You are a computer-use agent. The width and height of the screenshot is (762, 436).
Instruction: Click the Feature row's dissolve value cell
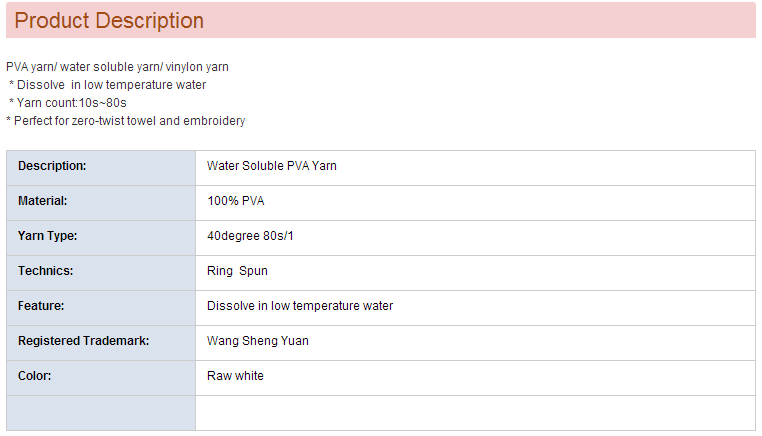(x=300, y=306)
